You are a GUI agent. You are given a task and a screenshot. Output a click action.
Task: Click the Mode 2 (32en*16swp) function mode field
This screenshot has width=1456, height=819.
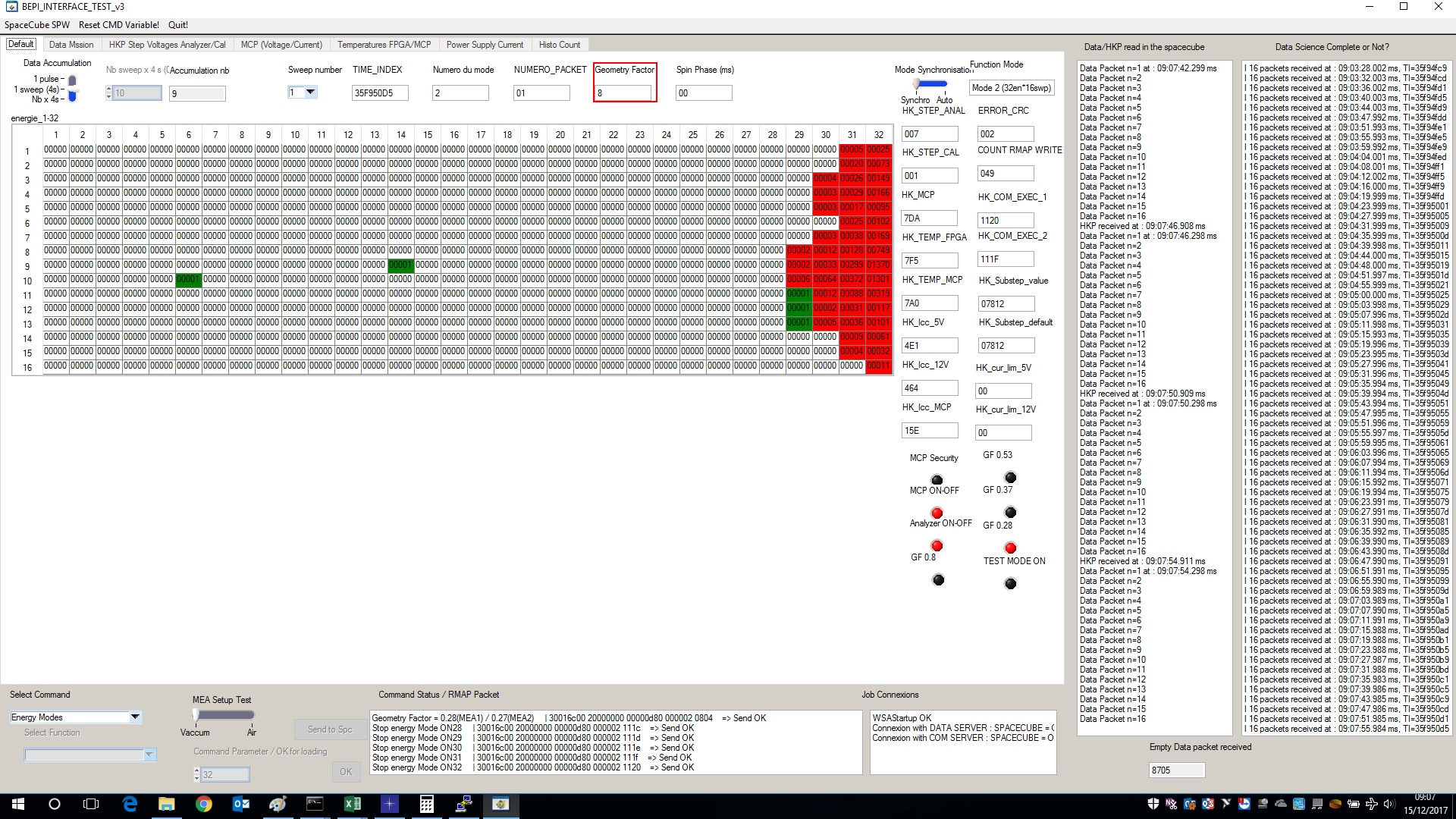click(x=1012, y=88)
